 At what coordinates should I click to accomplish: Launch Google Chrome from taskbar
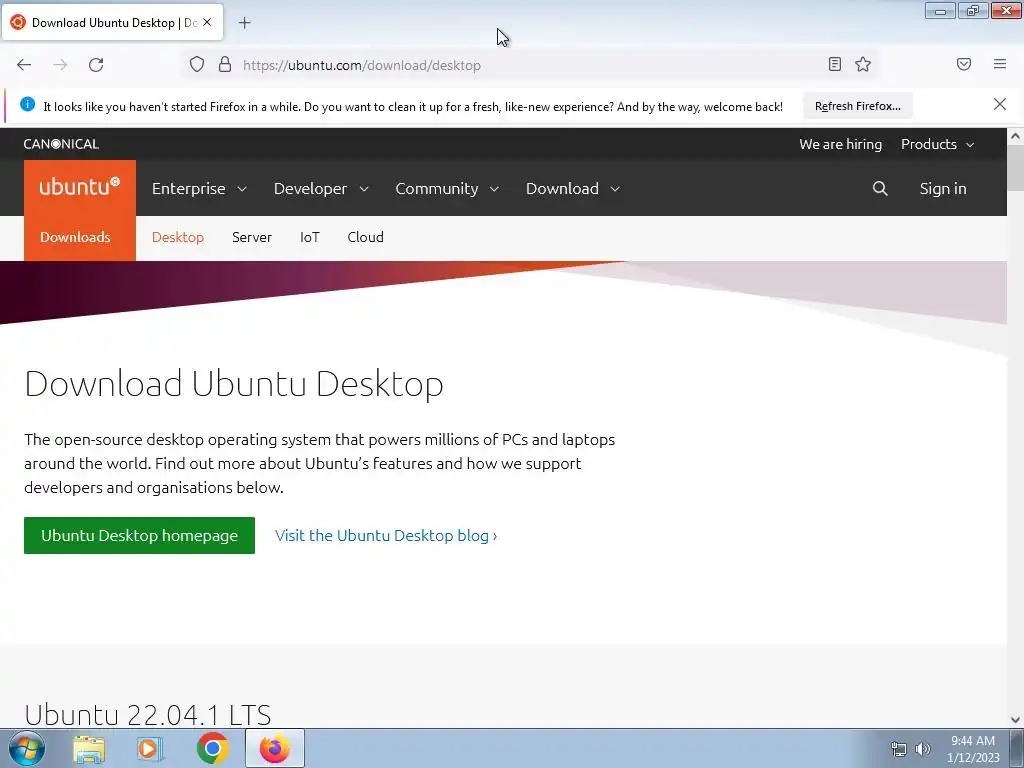(x=212, y=748)
